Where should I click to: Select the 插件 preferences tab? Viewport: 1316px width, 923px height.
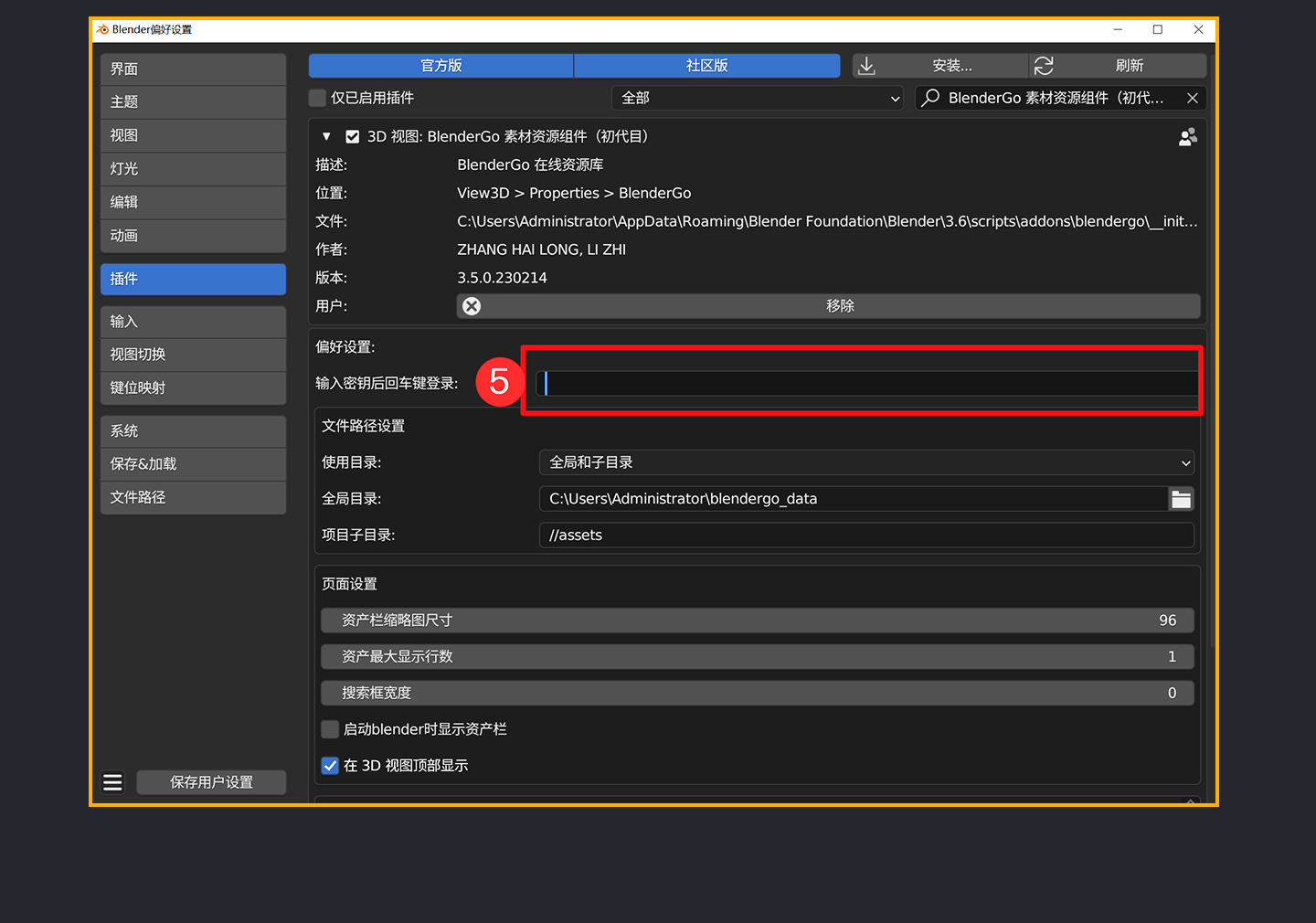tap(193, 280)
